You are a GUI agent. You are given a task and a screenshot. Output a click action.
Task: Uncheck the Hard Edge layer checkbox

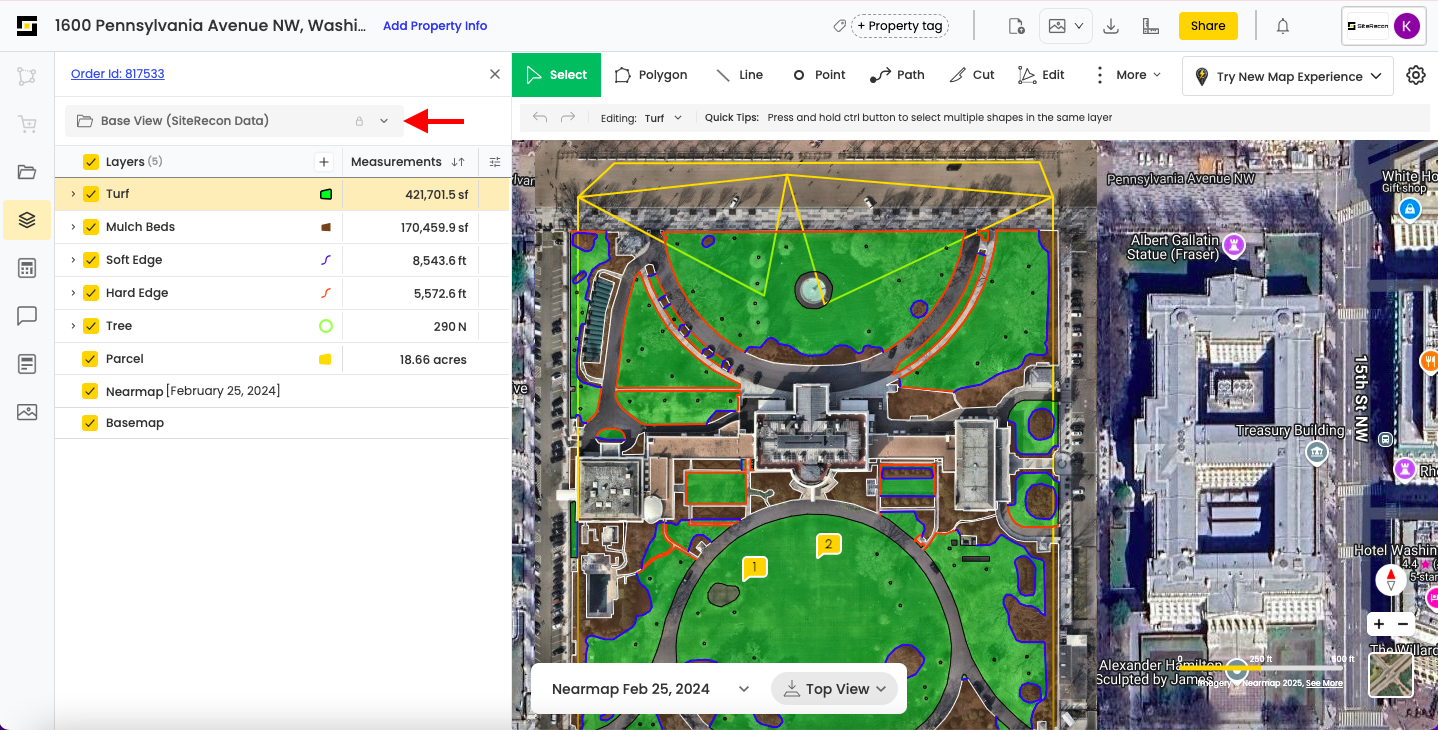[91, 293]
